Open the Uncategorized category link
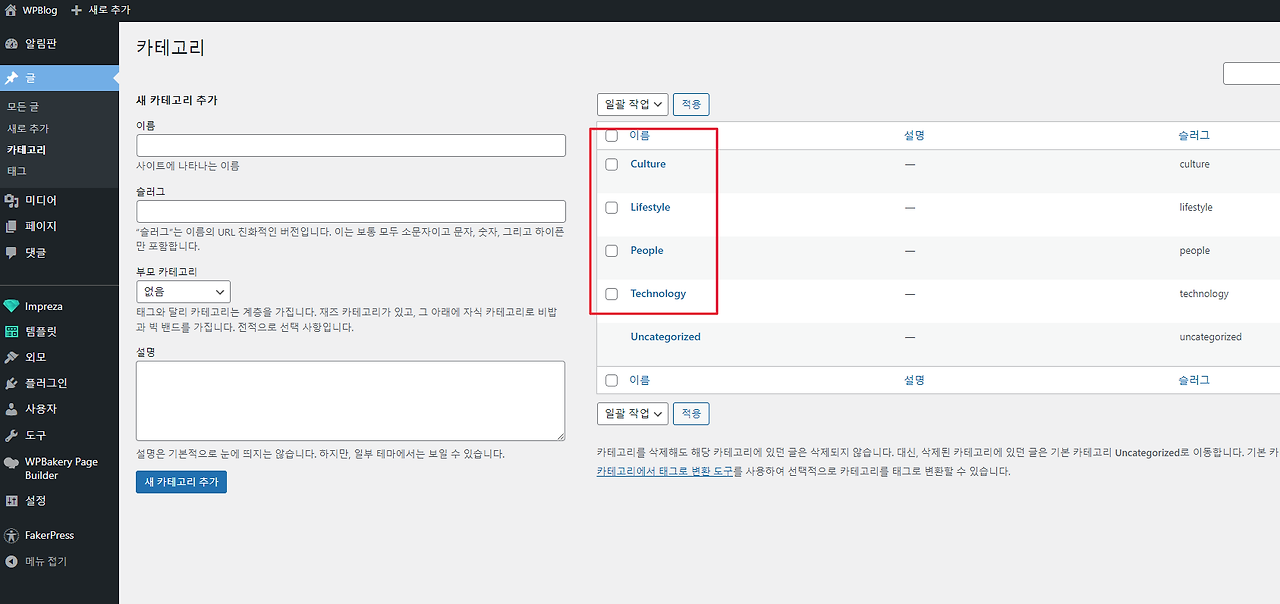This screenshot has height=604, width=1280. click(x=665, y=337)
